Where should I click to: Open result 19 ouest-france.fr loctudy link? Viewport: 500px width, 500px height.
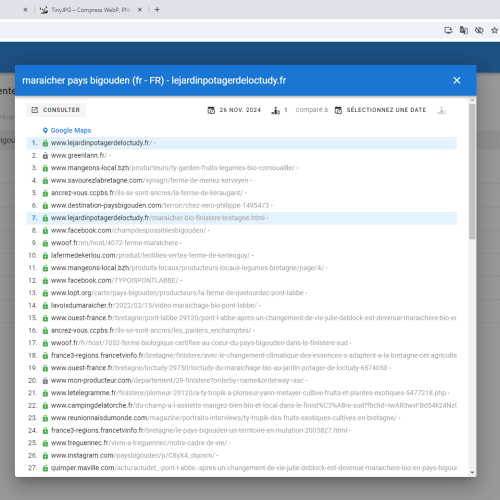[x=219, y=368]
